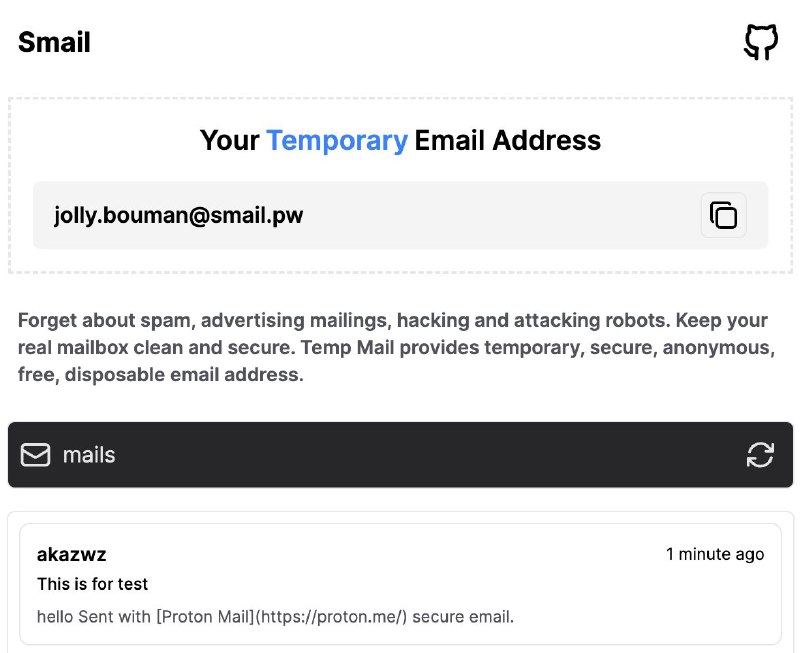Image resolution: width=800 pixels, height=653 pixels.
Task: Click the Proton Mail message preview text
Action: tap(275, 616)
